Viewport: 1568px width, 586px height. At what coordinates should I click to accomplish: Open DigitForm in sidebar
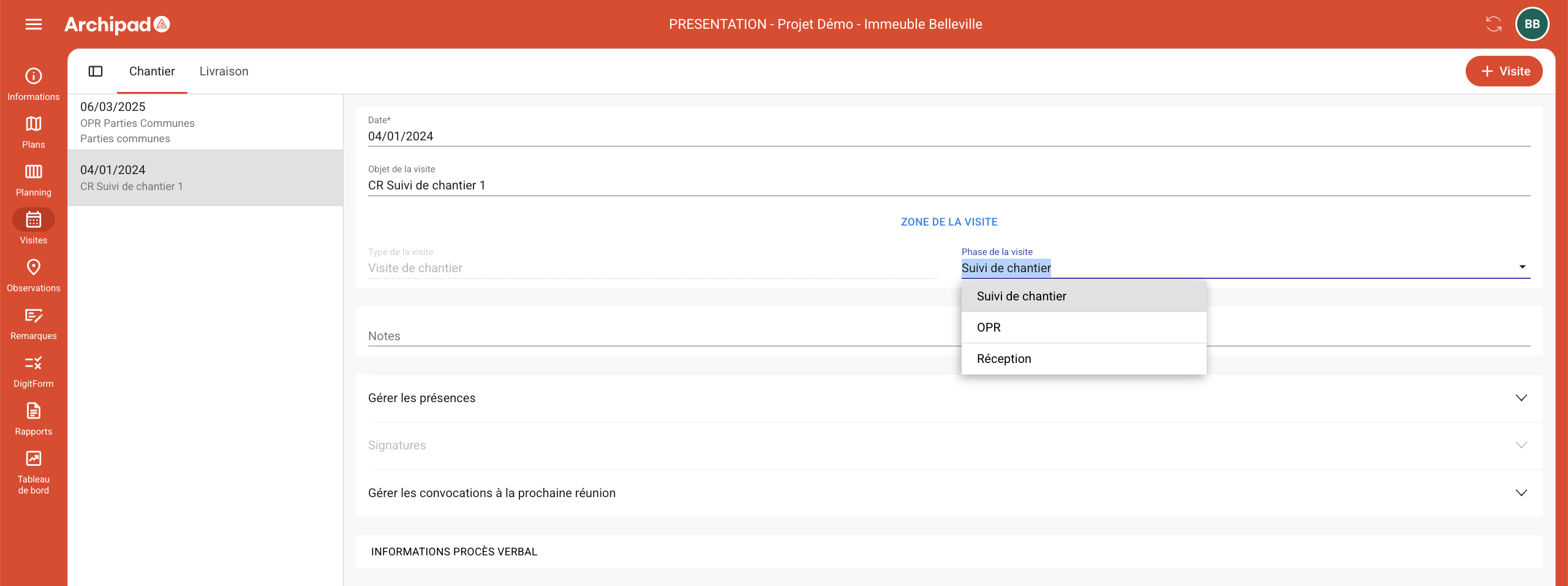coord(34,371)
